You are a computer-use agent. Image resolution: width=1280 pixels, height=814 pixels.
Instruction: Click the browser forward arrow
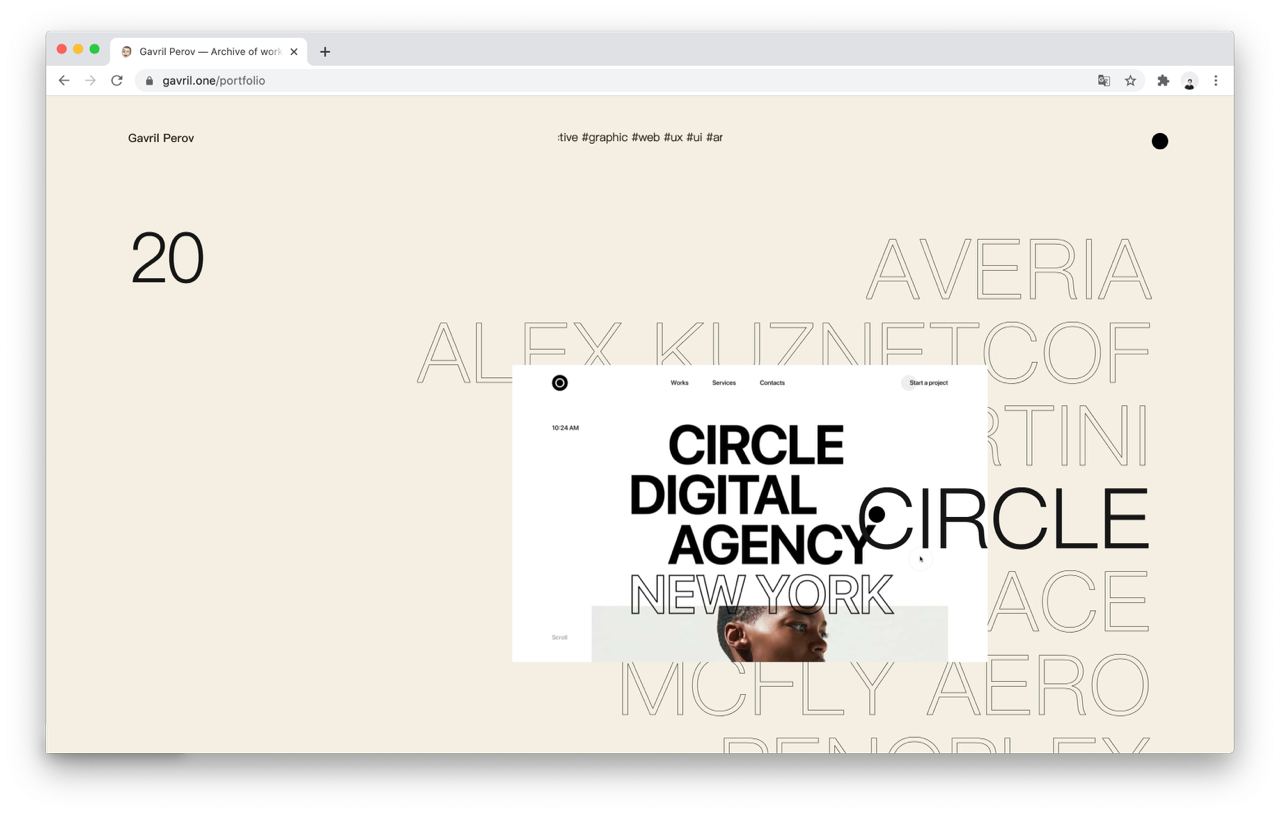90,81
